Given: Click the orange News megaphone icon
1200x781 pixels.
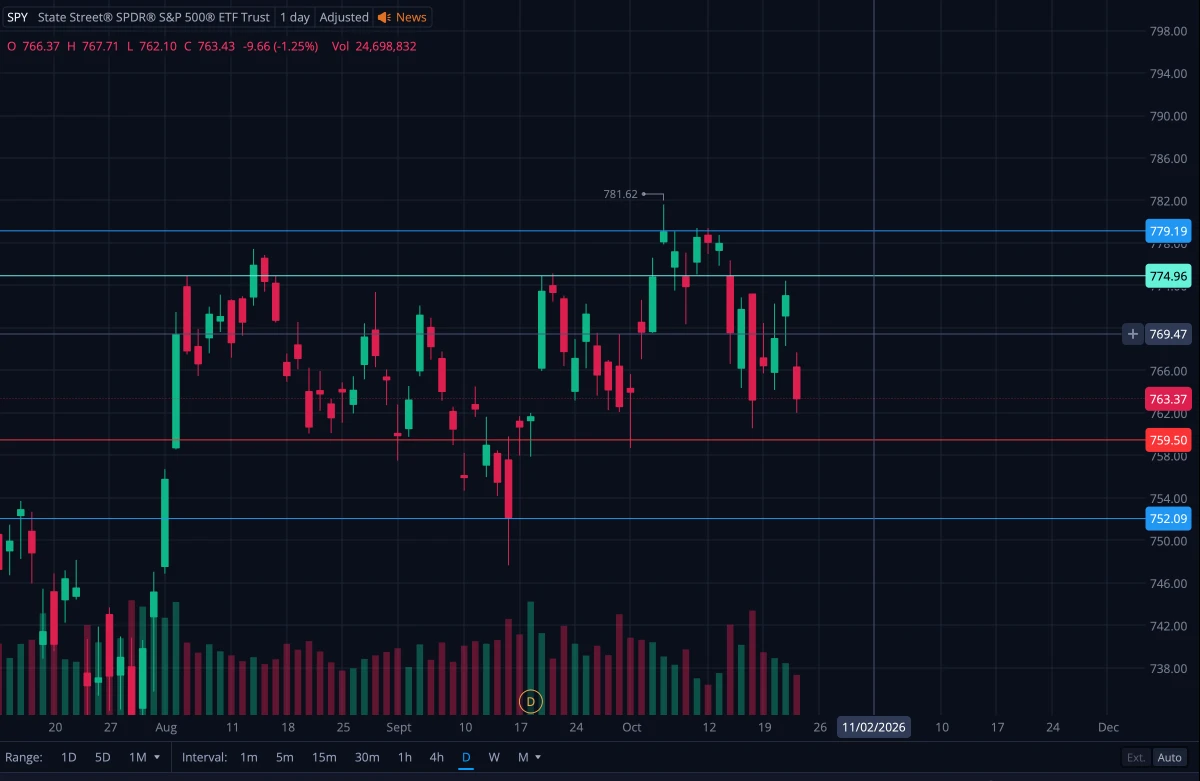Looking at the screenshot, I should (384, 17).
